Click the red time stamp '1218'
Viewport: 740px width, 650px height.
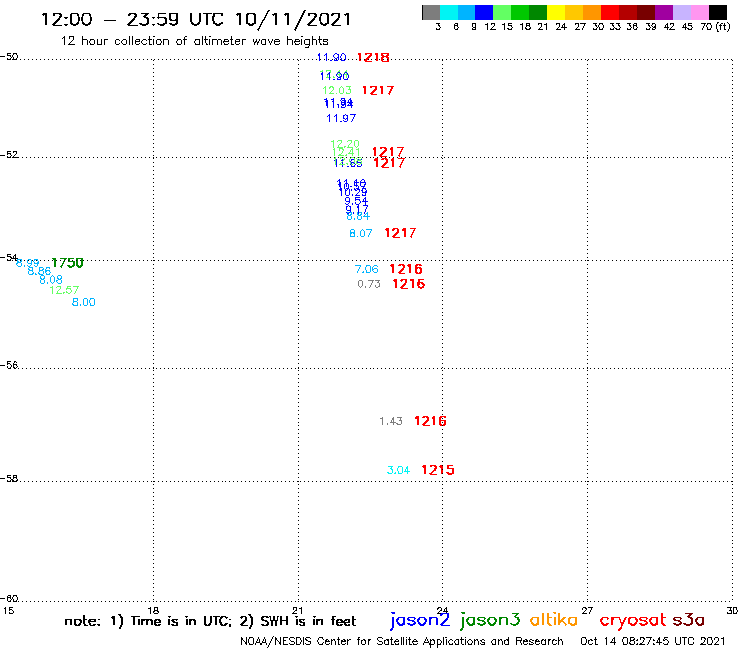pos(373,57)
